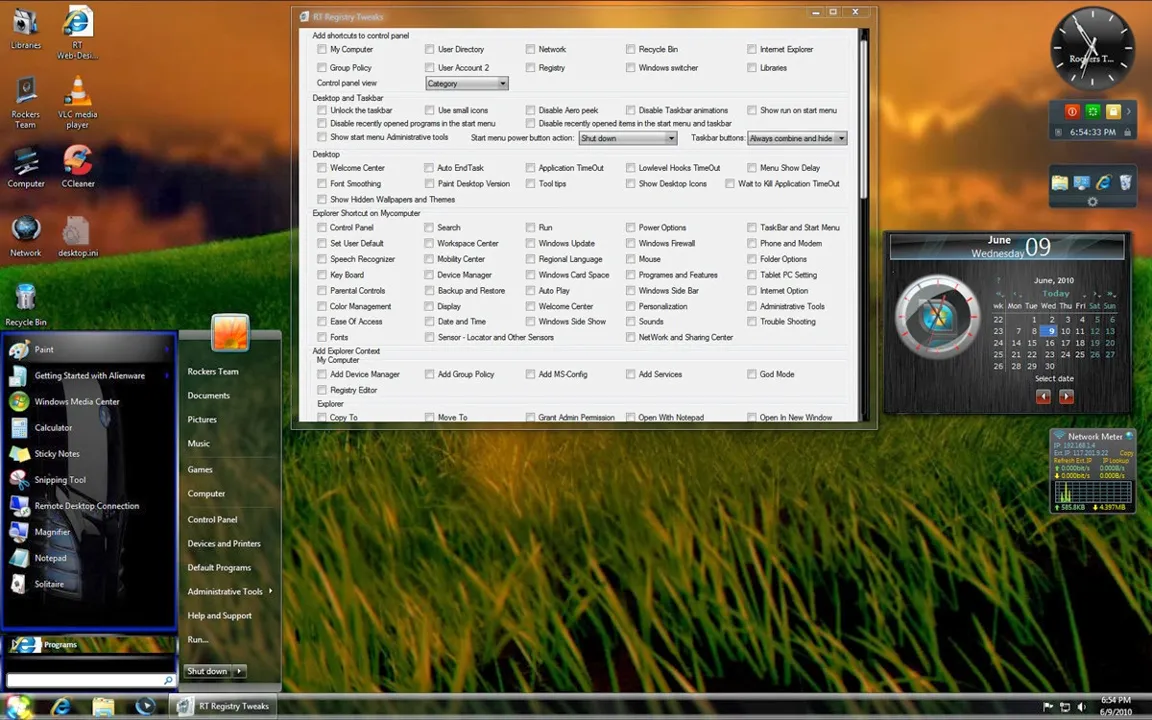Image resolution: width=1152 pixels, height=720 pixels.
Task: Expand the Shut down options arrow
Action: 240,671
